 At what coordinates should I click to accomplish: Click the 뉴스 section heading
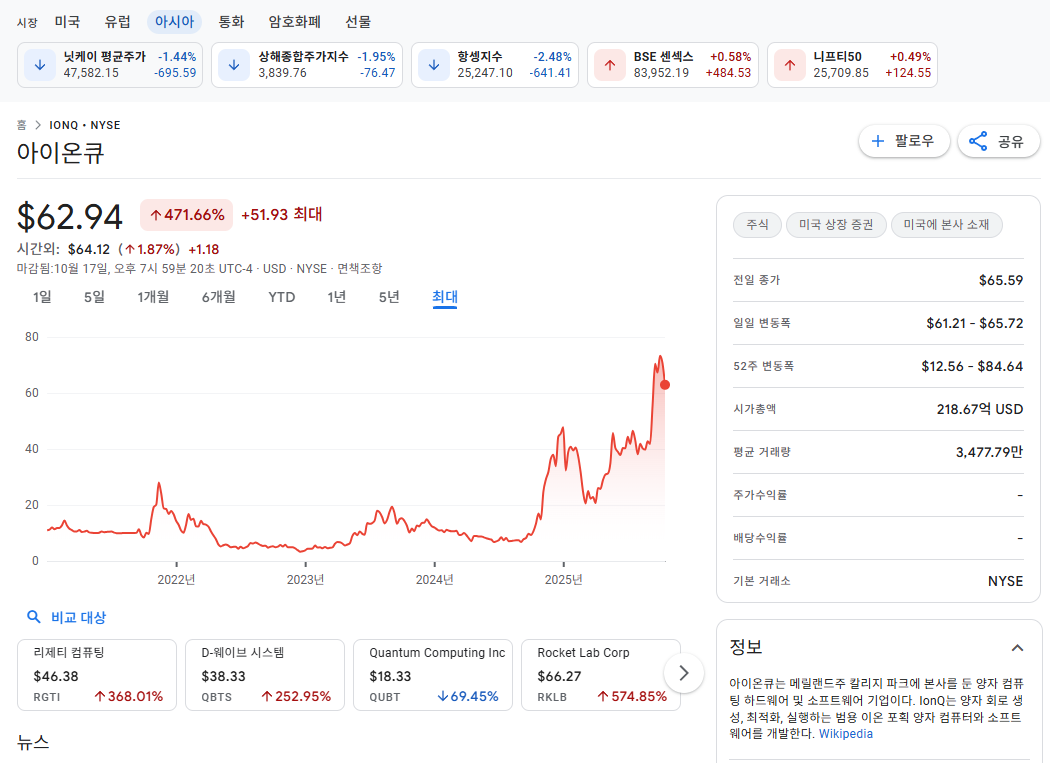(33, 742)
